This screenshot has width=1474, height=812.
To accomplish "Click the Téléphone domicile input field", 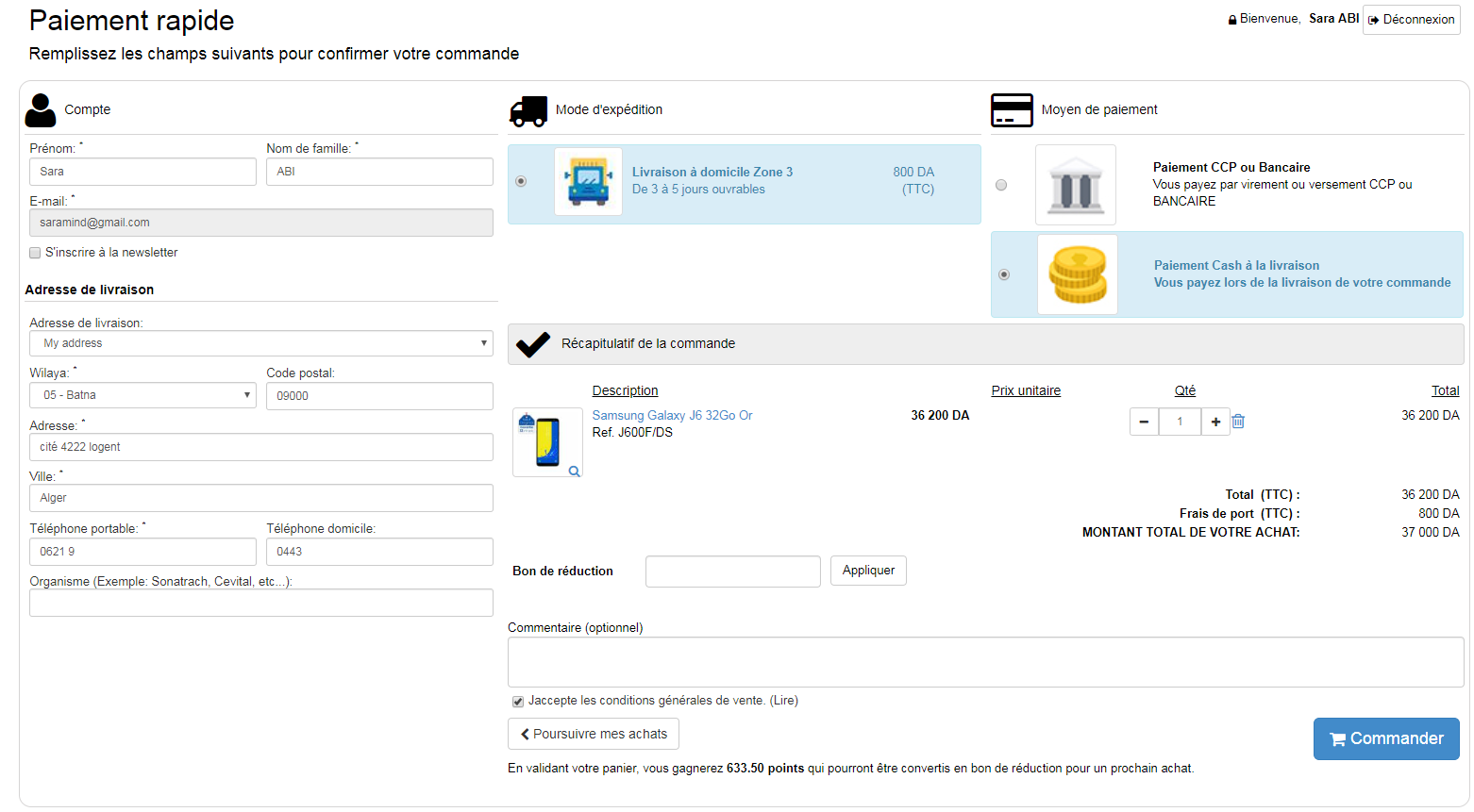I will click(x=379, y=552).
